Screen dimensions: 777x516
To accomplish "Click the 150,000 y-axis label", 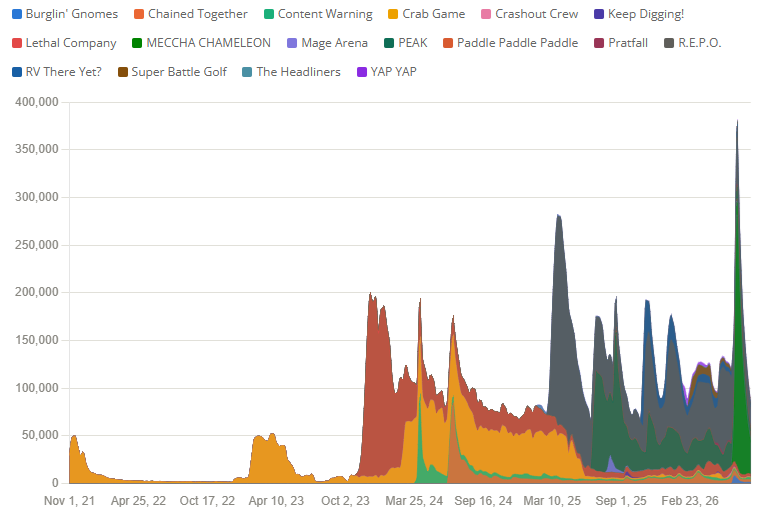I will pyautogui.click(x=37, y=340).
